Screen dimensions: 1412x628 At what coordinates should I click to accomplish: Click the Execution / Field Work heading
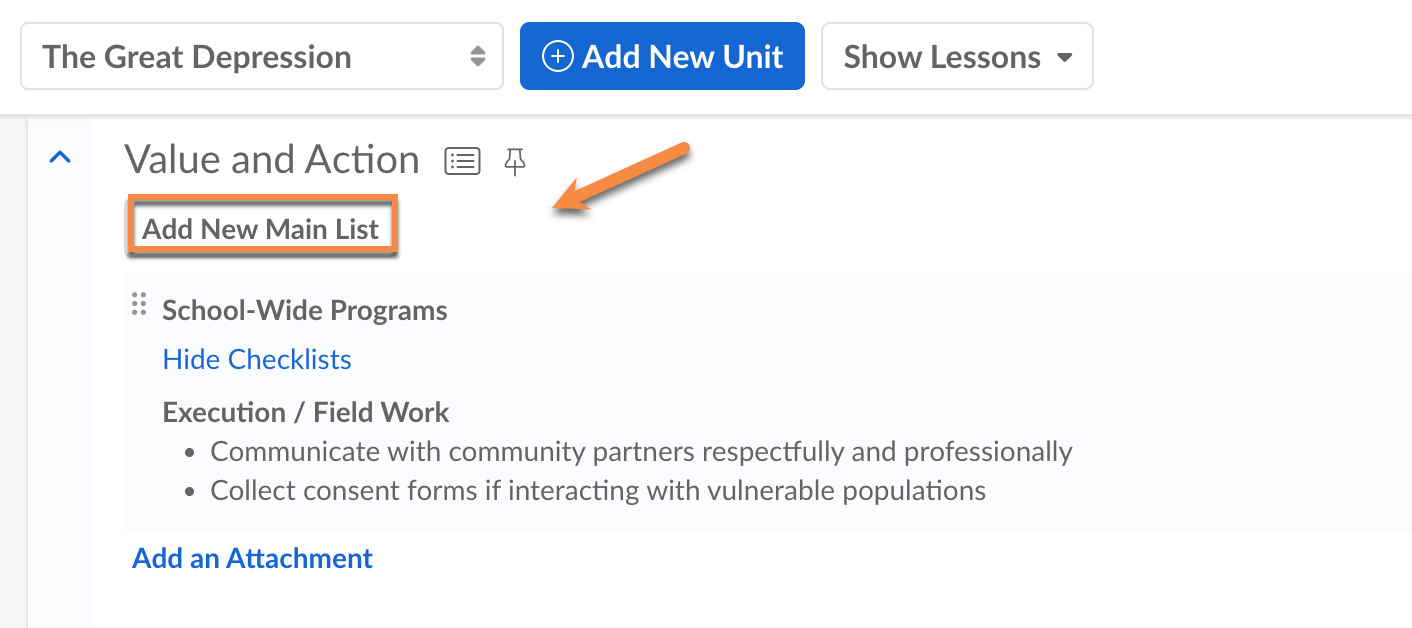click(306, 412)
